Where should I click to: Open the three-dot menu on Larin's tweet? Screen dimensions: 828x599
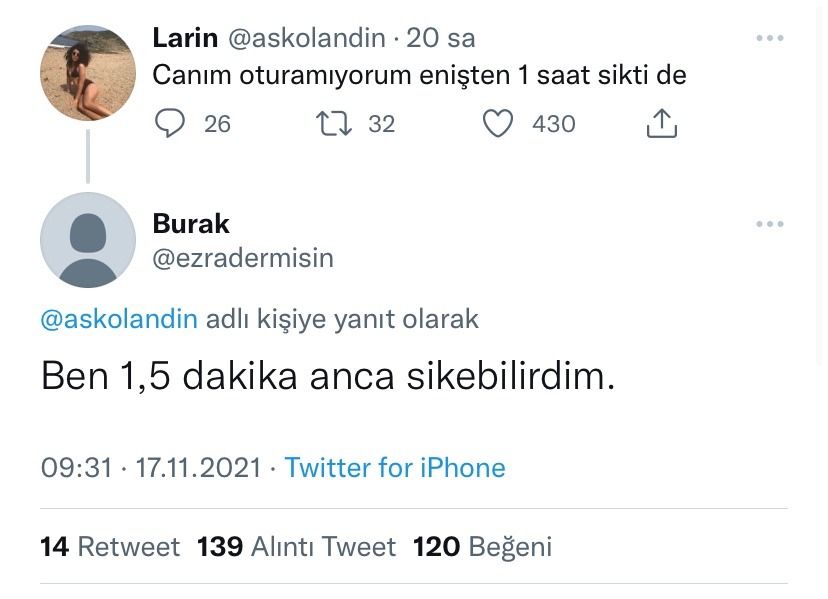pyautogui.click(x=769, y=38)
